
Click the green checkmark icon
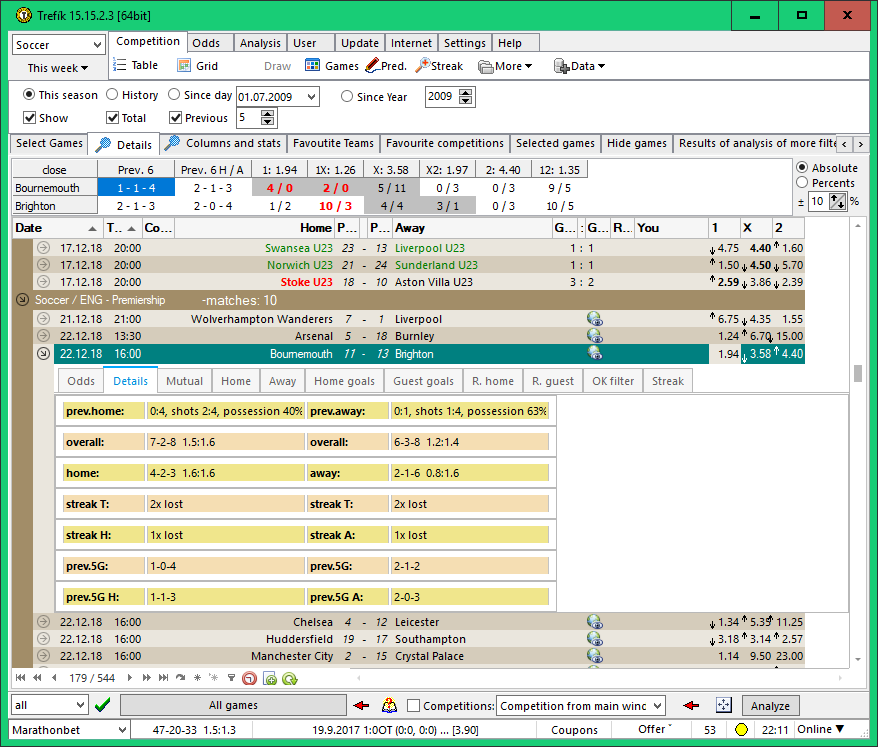[101, 705]
